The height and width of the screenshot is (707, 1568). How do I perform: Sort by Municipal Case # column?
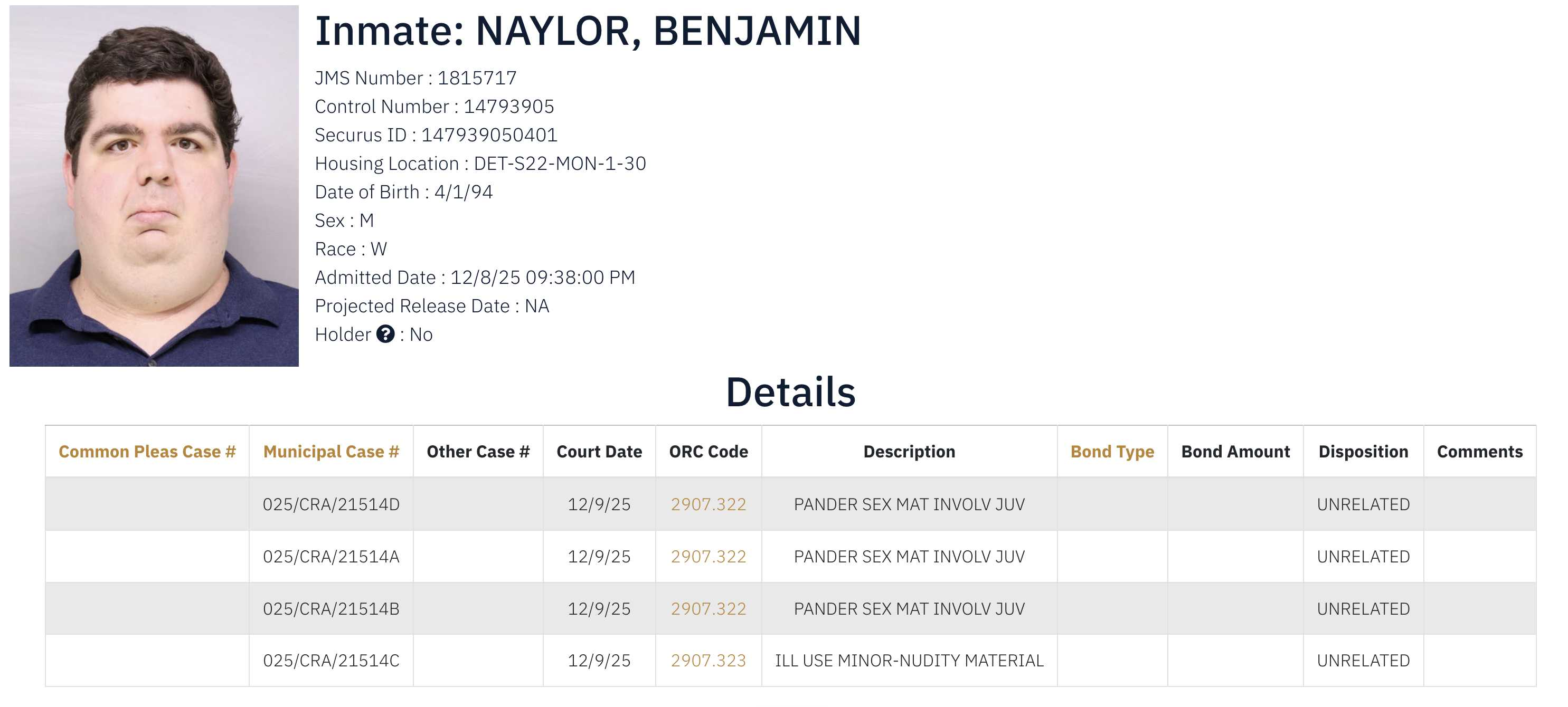[330, 452]
